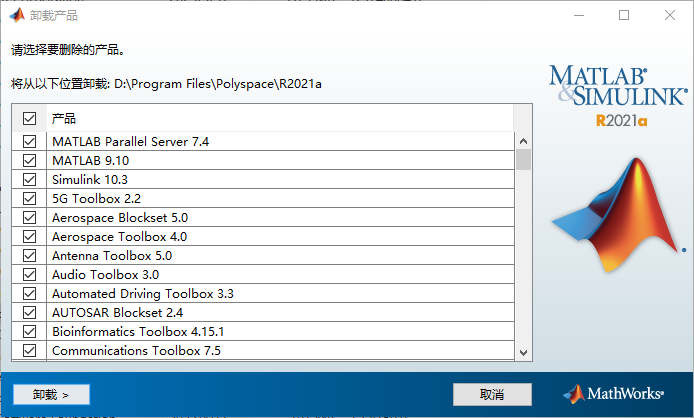Select the Aerospace Blockset 5.0 row text

pos(120,217)
